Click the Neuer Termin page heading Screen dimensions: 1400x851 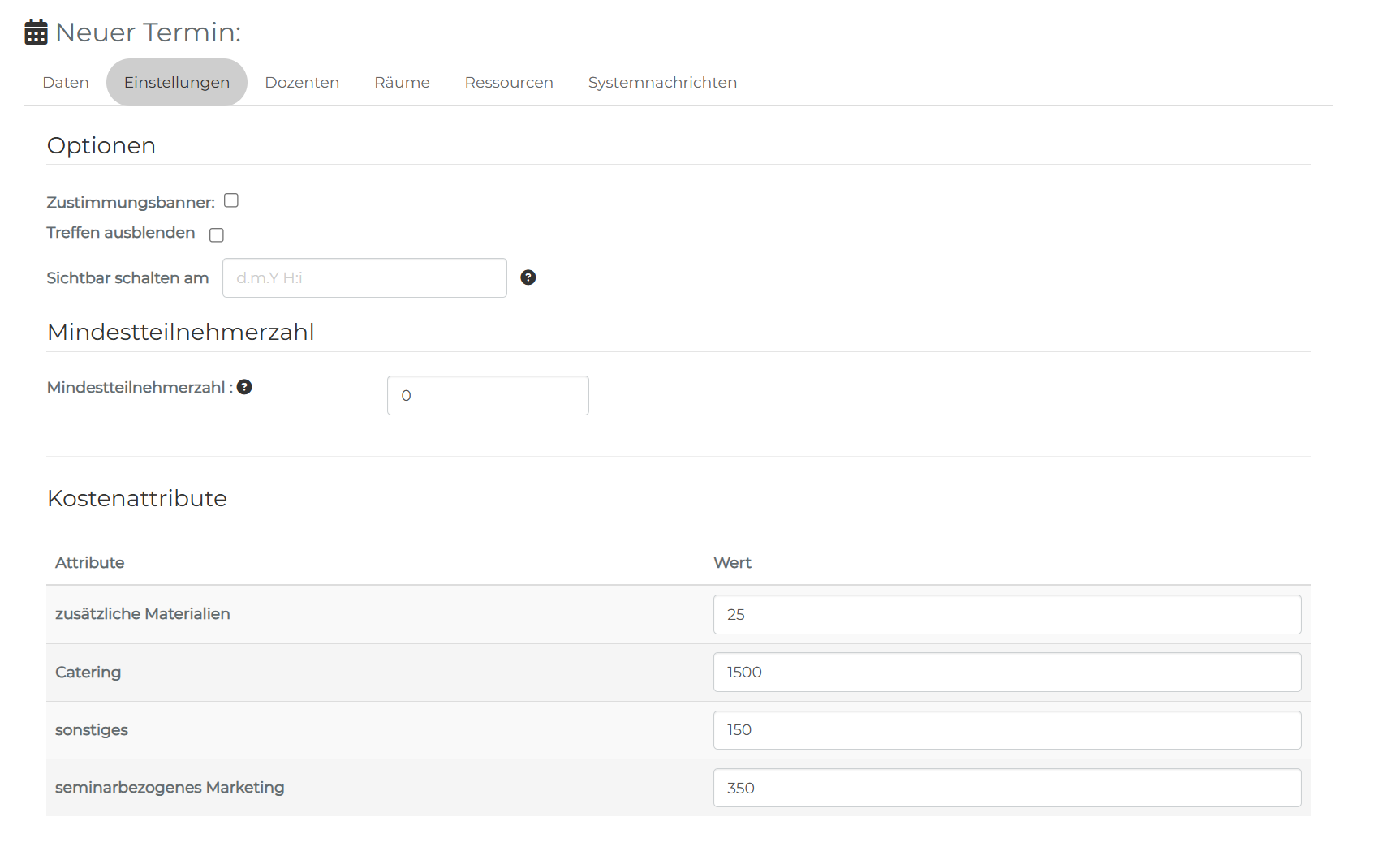149,32
